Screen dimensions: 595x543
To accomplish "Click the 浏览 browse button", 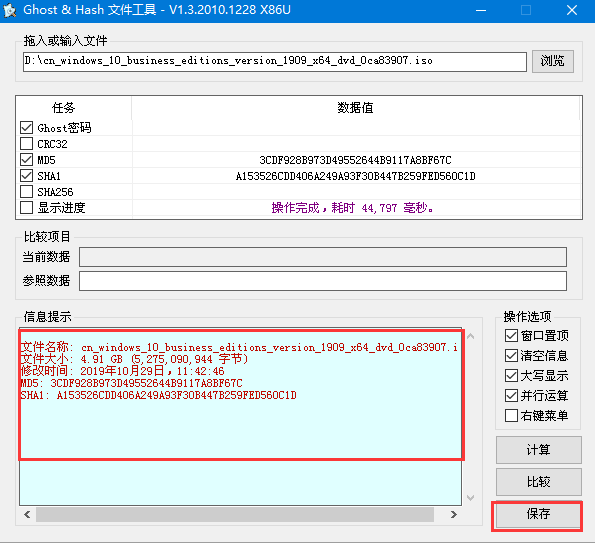I will tap(552, 61).
